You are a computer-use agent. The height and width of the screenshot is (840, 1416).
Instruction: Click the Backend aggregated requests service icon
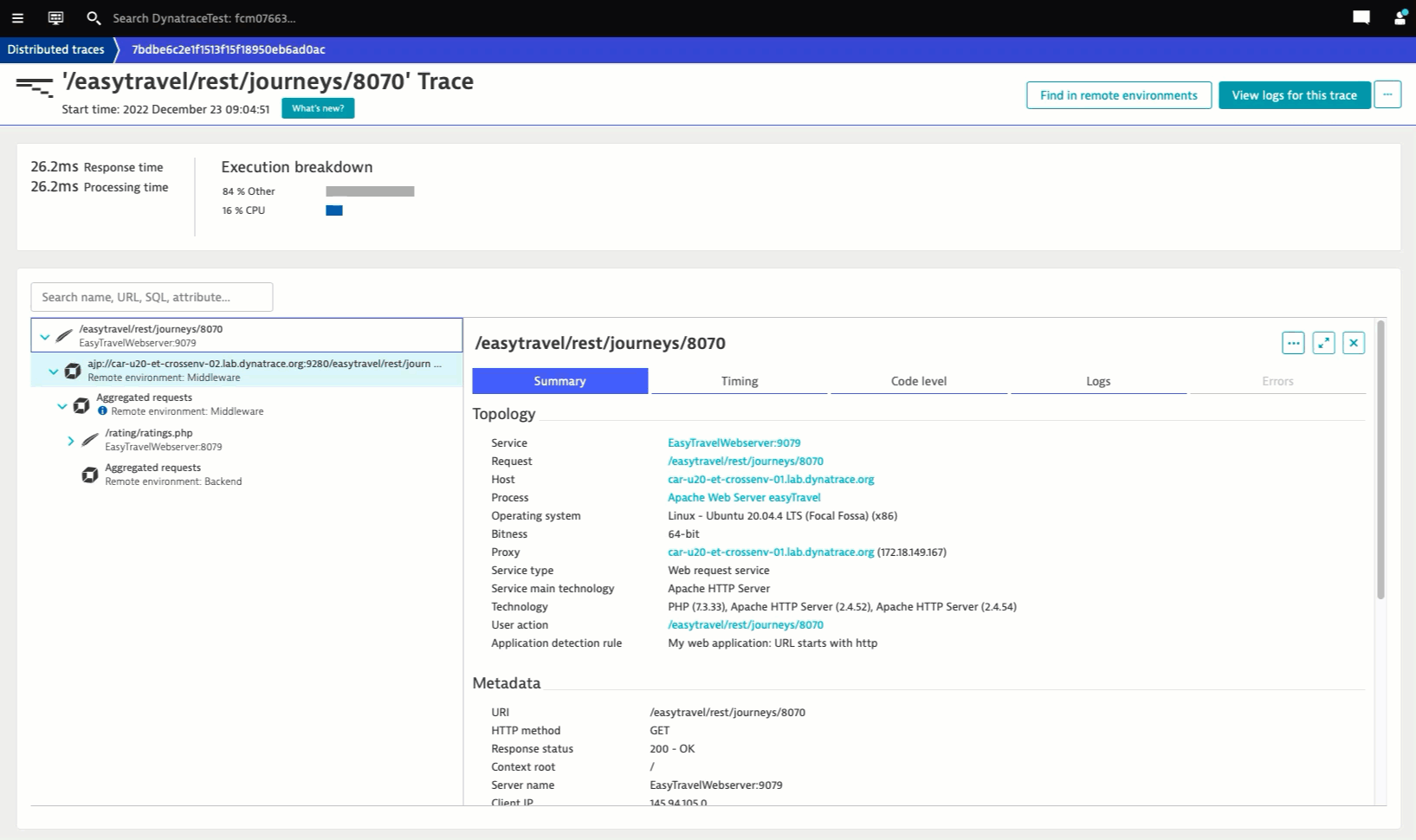90,475
